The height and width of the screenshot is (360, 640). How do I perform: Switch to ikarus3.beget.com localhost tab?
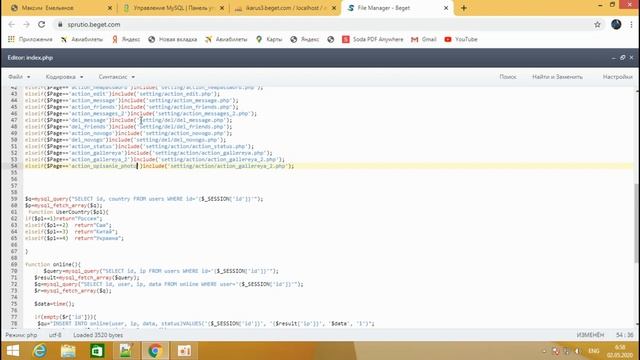point(285,8)
